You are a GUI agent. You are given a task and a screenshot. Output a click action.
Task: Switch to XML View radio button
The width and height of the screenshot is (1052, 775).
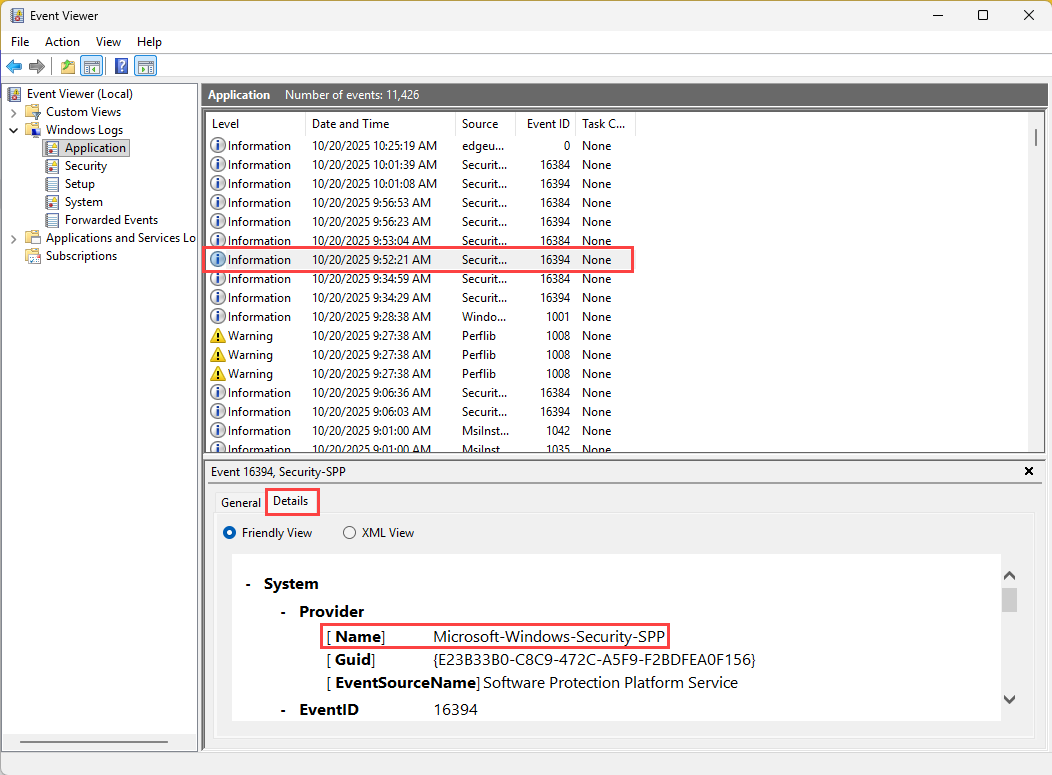tap(349, 533)
